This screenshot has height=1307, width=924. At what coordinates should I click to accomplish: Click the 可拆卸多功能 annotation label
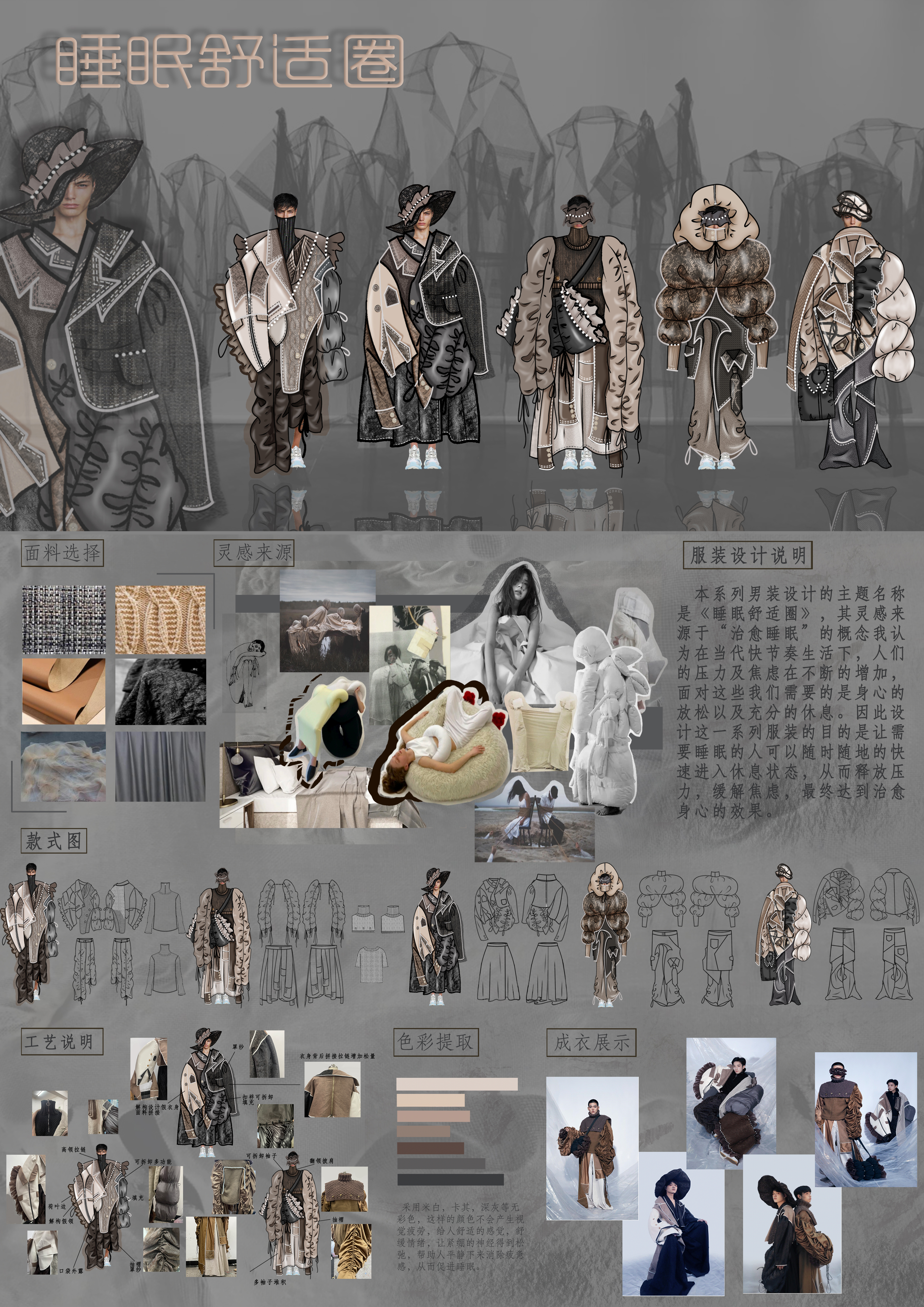pyautogui.click(x=153, y=1162)
